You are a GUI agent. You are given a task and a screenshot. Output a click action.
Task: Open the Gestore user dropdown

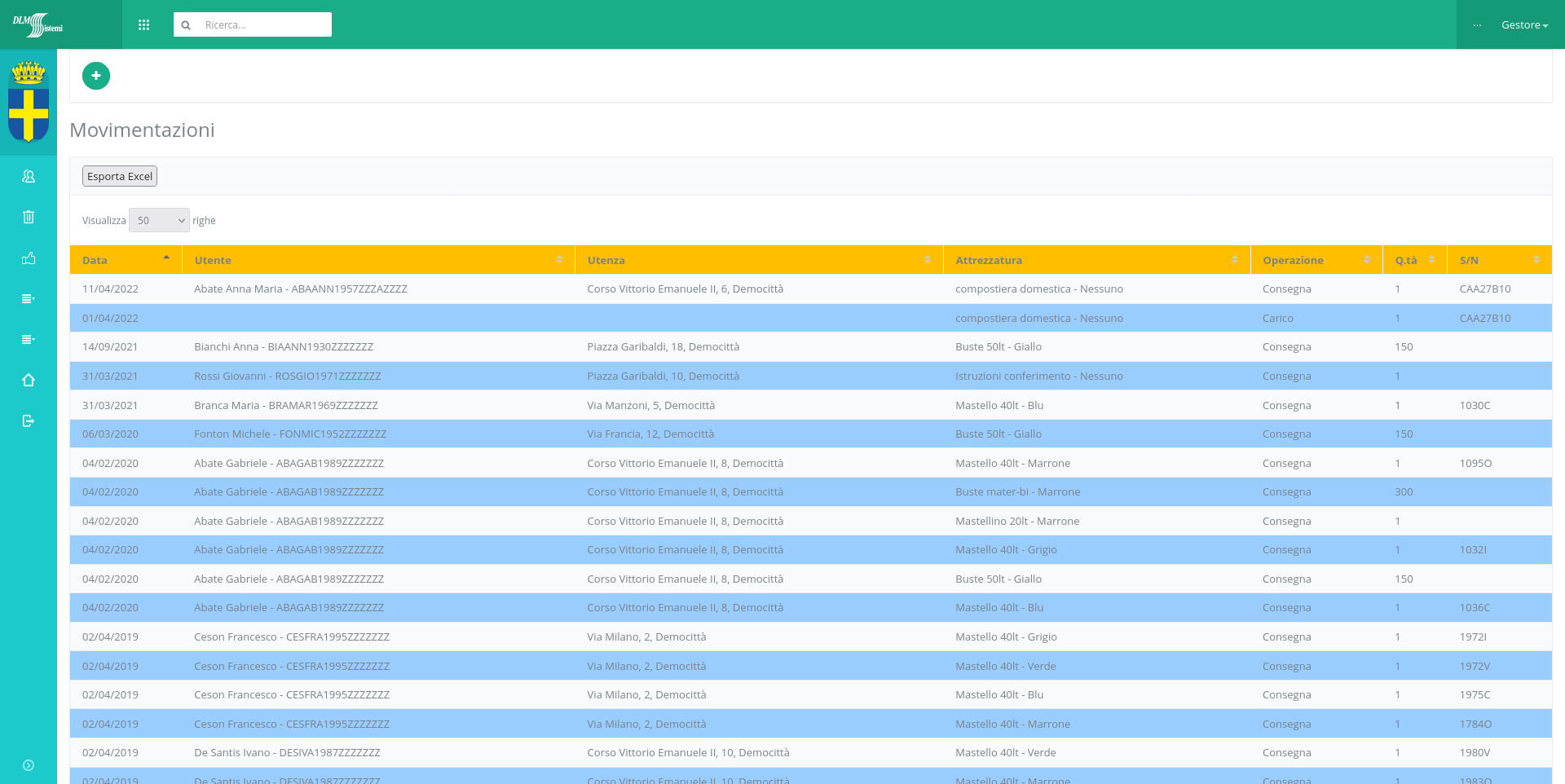click(1523, 25)
